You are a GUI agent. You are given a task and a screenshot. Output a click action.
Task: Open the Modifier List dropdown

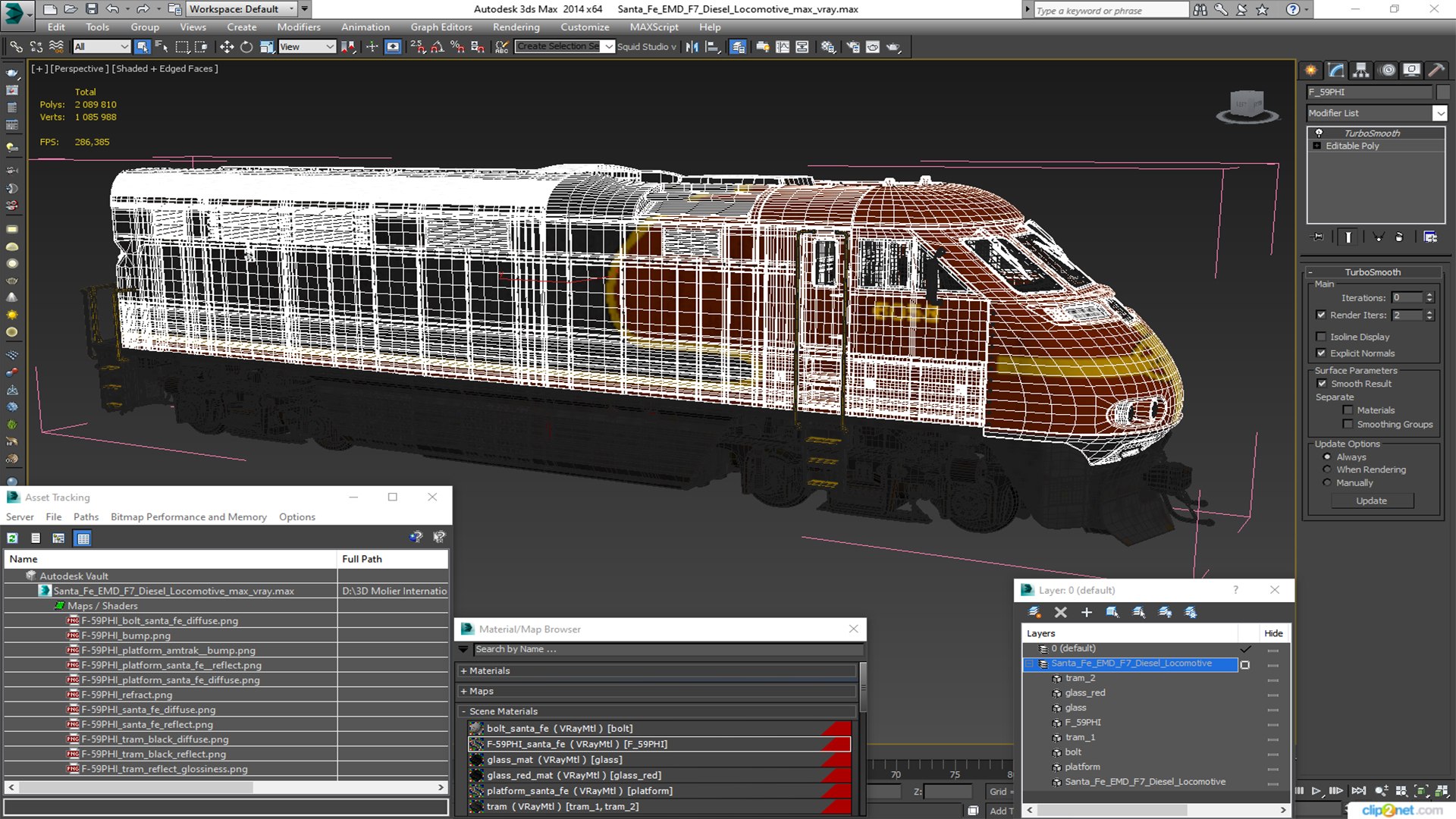point(1439,113)
